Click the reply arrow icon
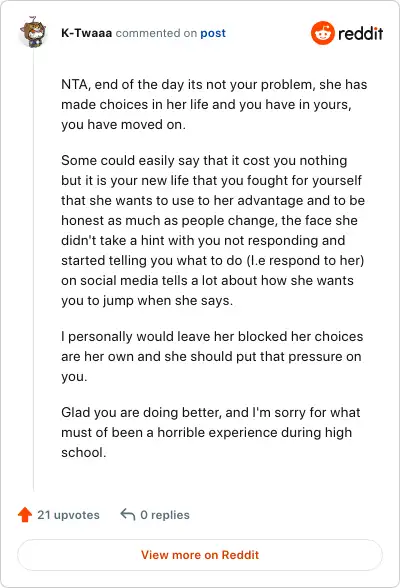Image resolution: width=400 pixels, height=588 pixels. click(127, 514)
